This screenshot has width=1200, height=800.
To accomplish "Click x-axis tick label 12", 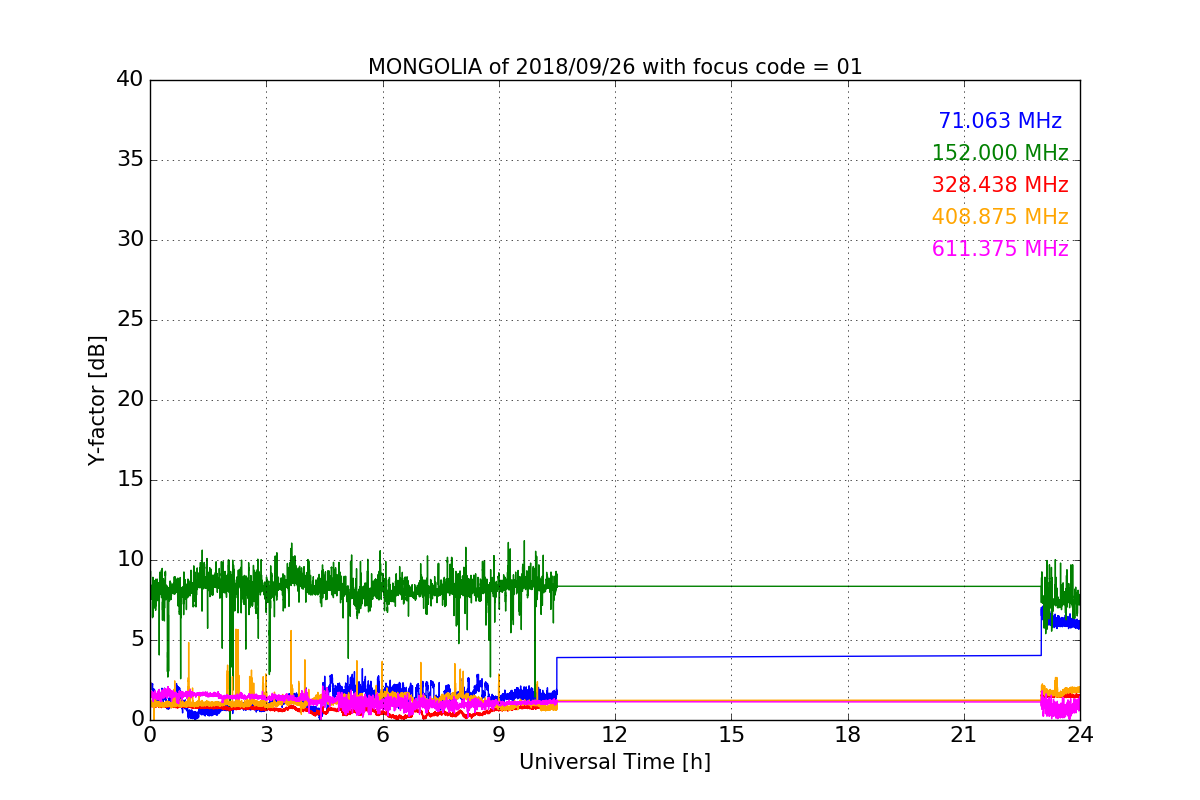I will point(615,735).
